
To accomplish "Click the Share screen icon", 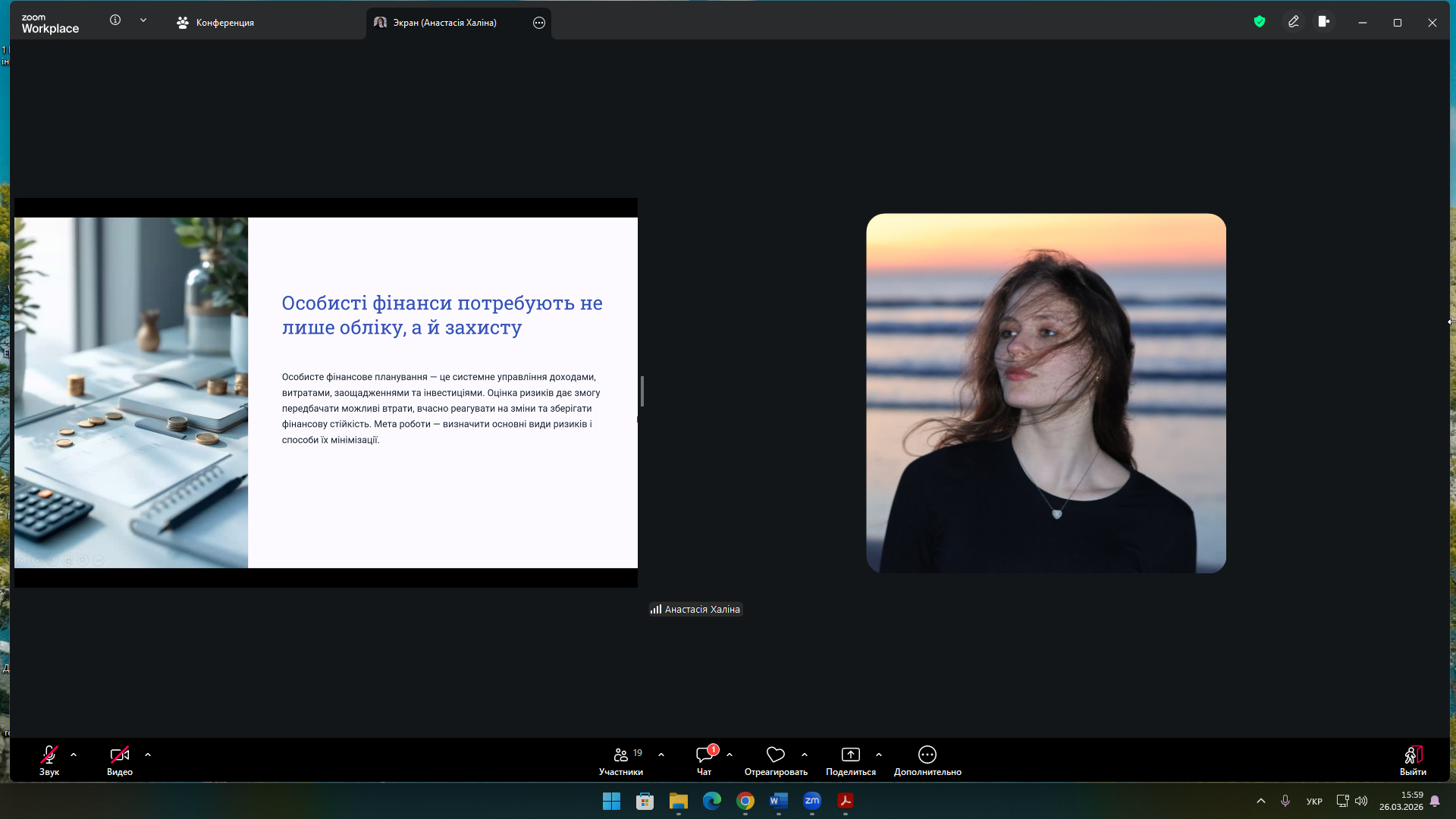I will pos(850,755).
